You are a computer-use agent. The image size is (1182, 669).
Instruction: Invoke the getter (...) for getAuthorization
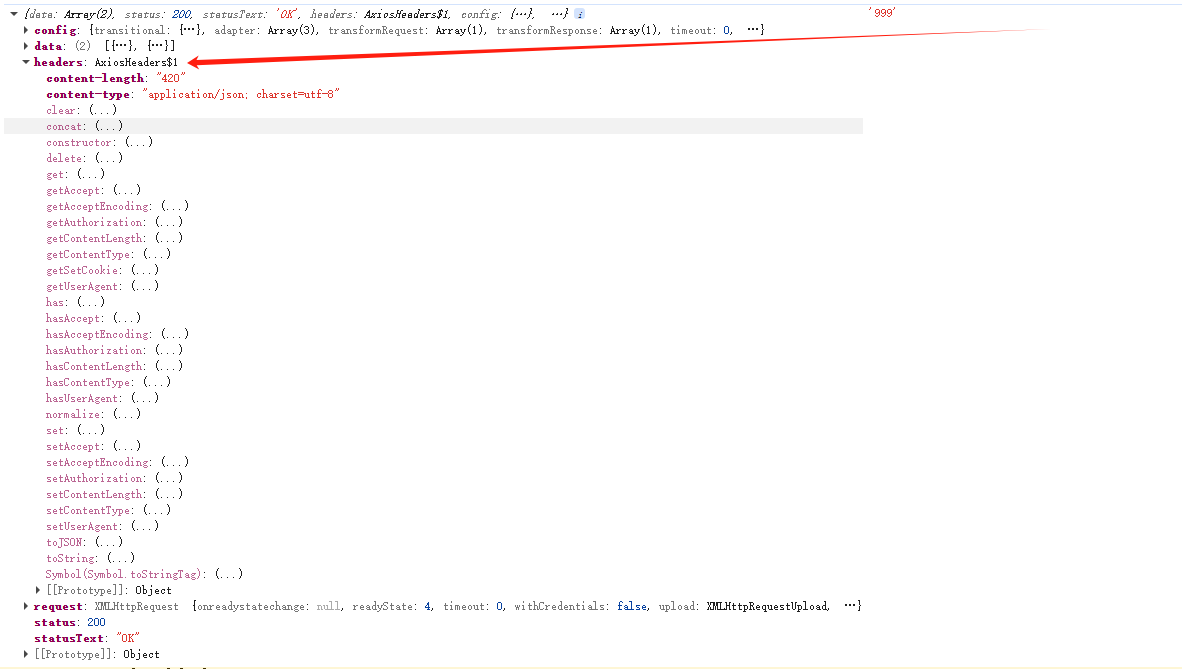[168, 222]
